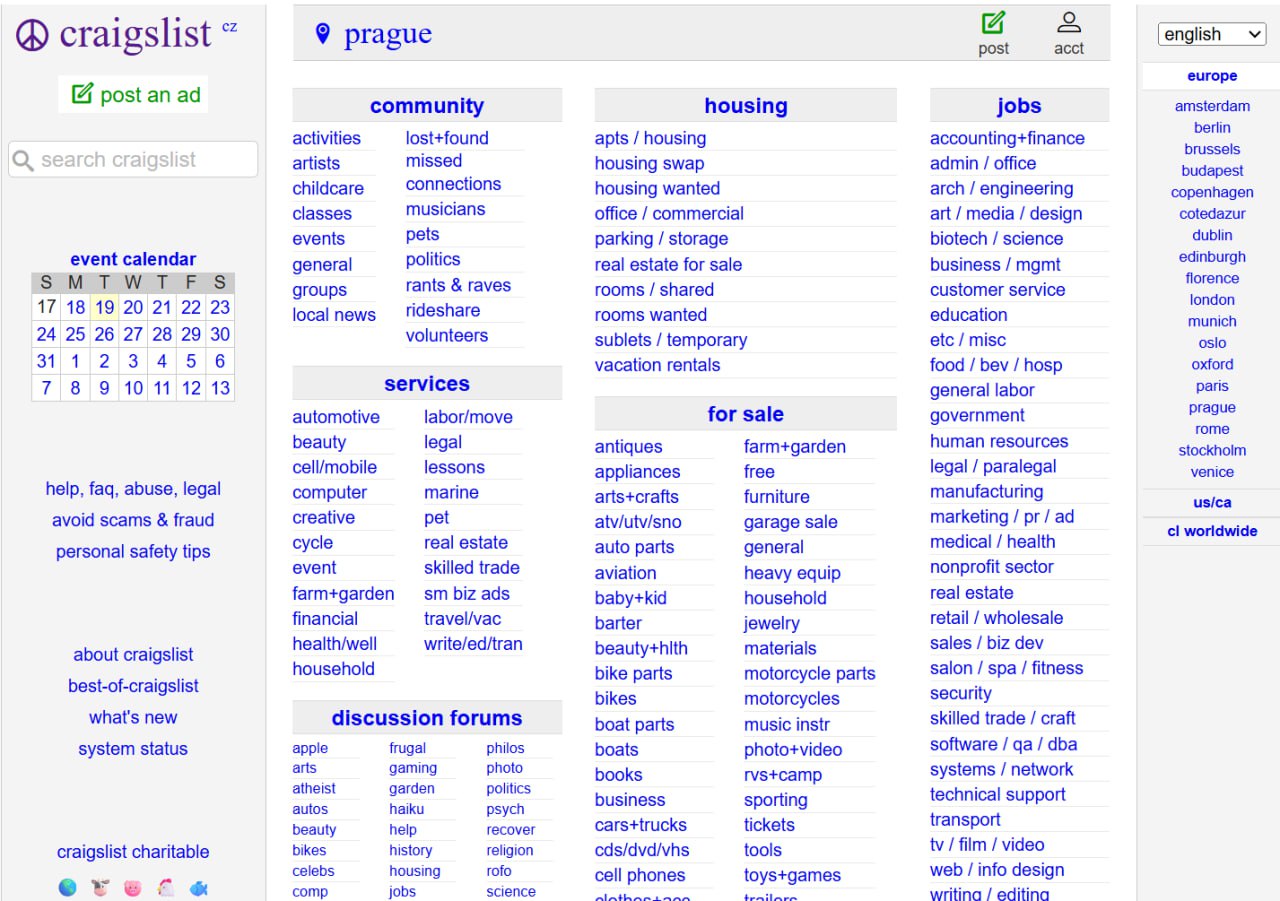Viewport: 1280px width, 901px height.
Task: Expand the cl worldwide section
Action: click(x=1212, y=531)
